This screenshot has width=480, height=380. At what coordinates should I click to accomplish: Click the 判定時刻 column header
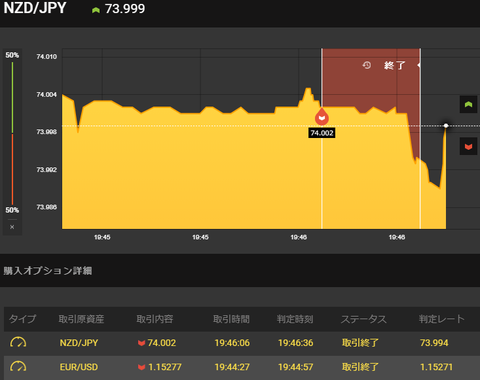[295, 319]
